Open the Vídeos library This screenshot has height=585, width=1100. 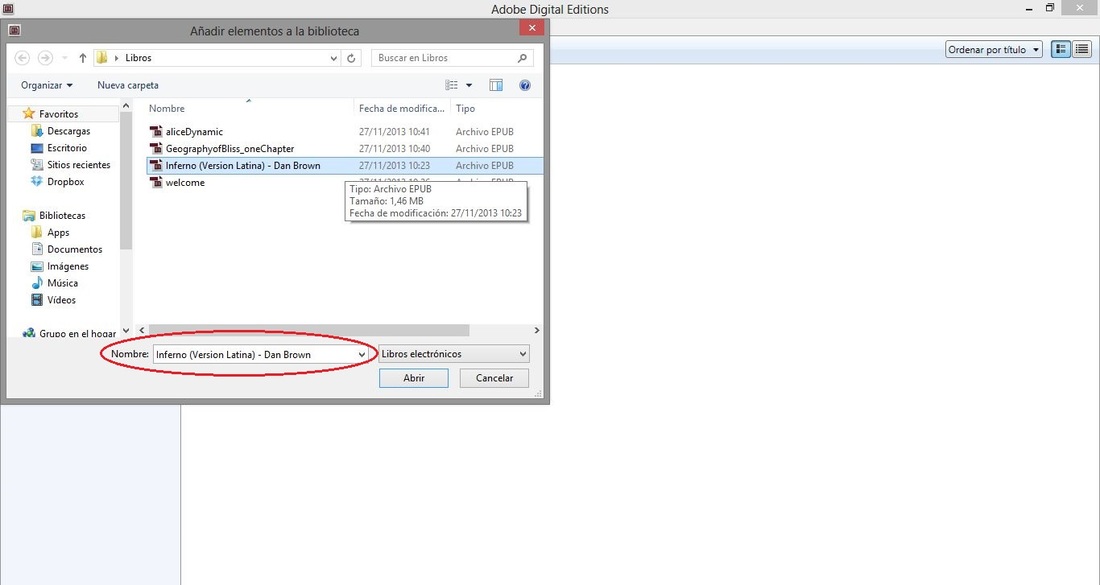(61, 300)
